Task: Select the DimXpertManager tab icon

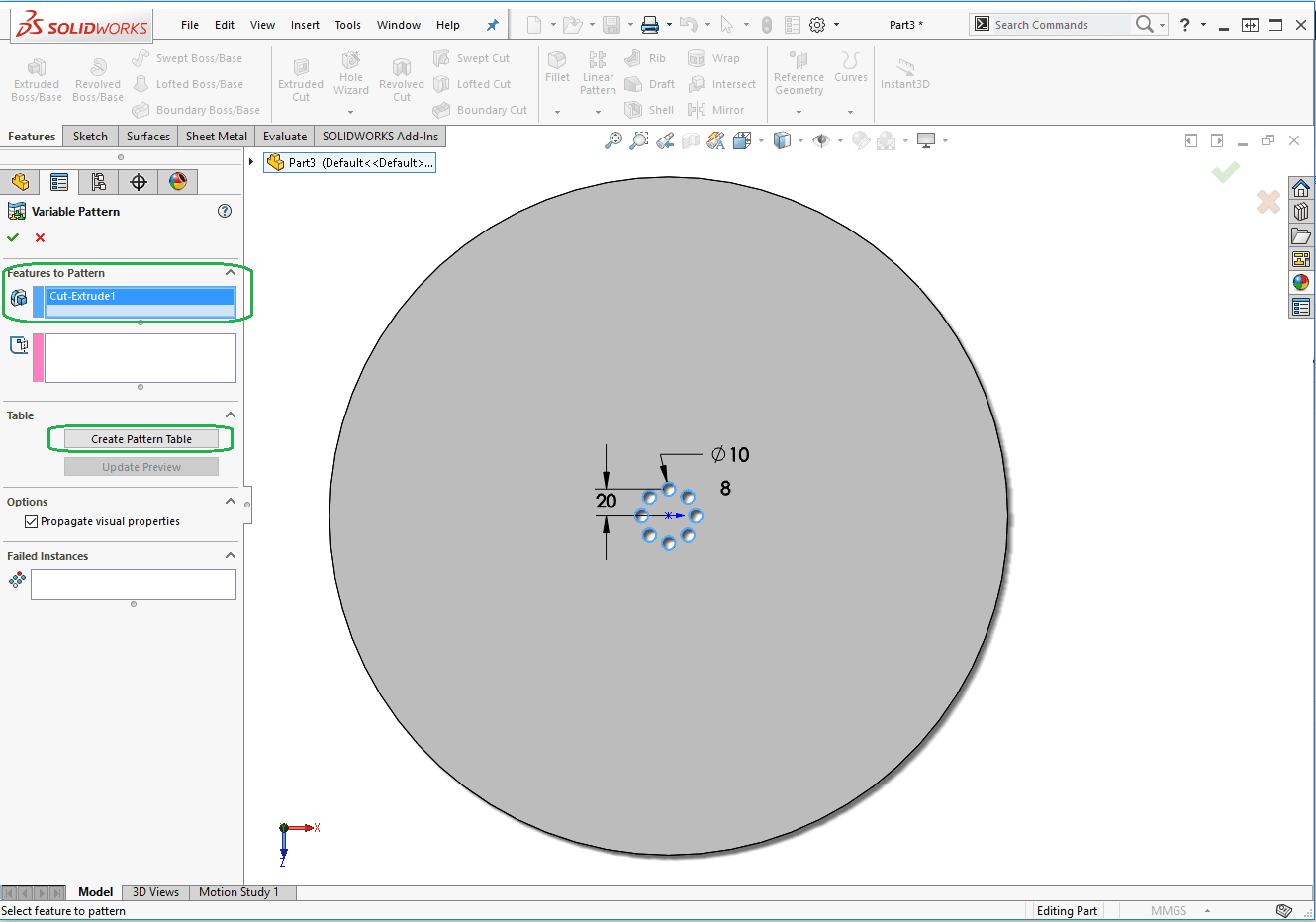Action: [x=139, y=182]
